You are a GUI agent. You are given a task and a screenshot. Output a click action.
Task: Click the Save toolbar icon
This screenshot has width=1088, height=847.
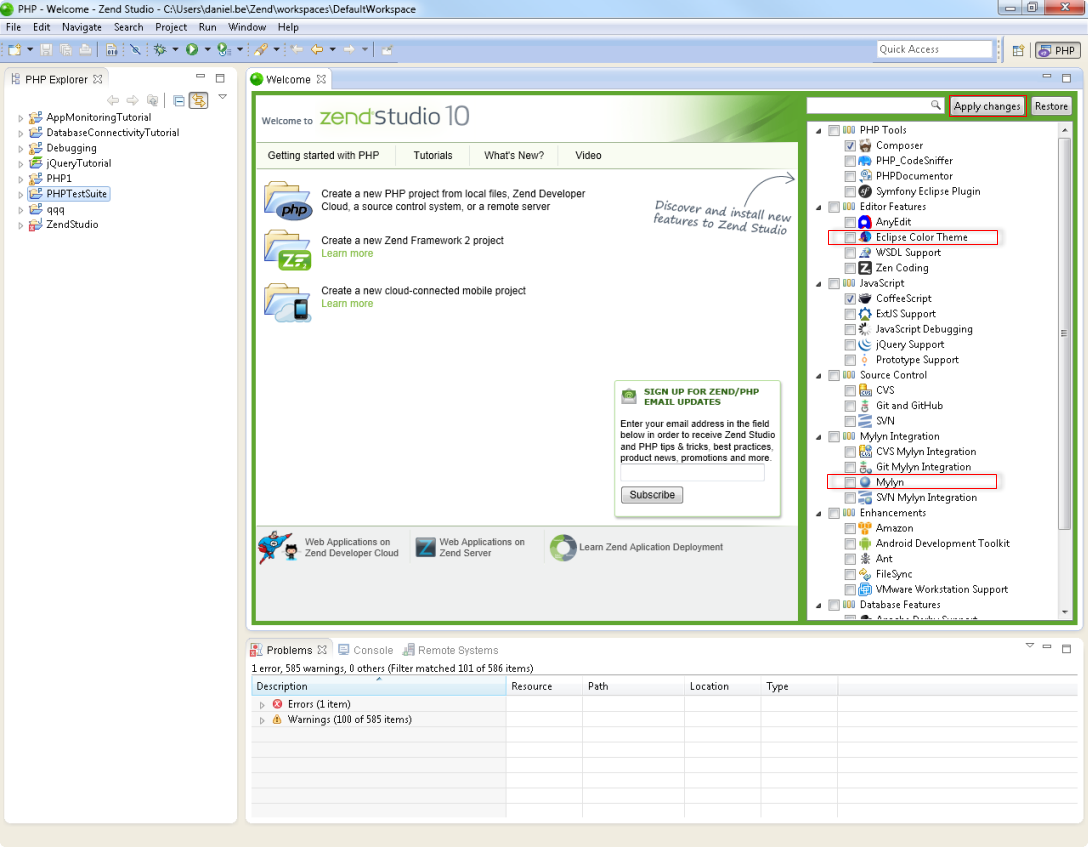(x=46, y=49)
